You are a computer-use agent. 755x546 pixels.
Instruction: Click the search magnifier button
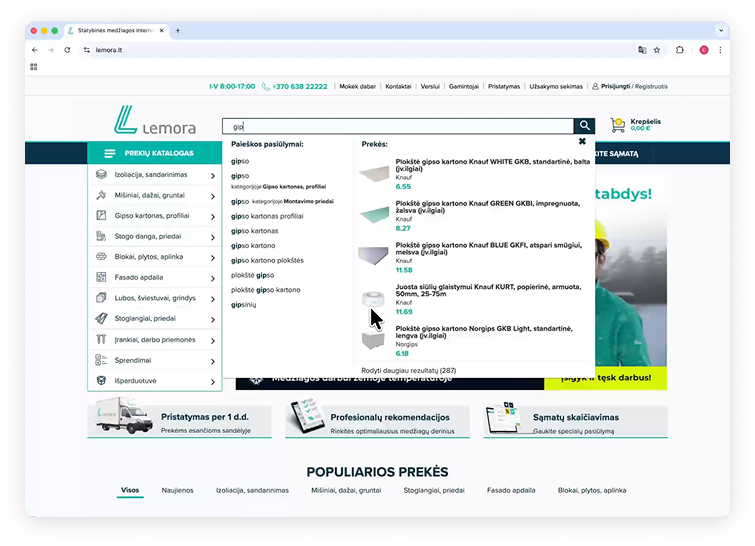point(584,126)
